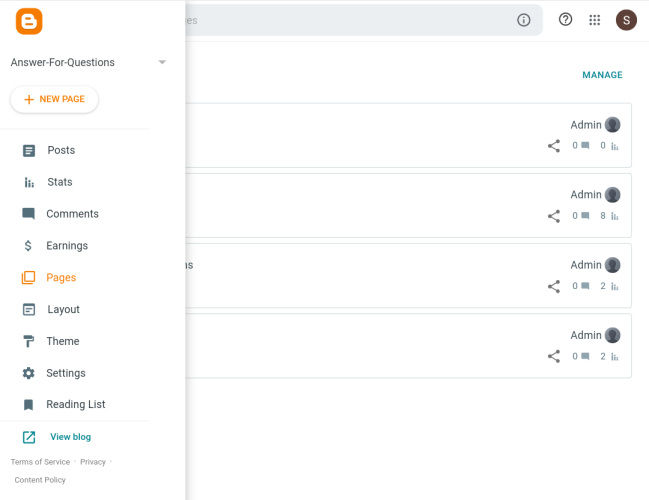Click the Manage button

coord(602,75)
